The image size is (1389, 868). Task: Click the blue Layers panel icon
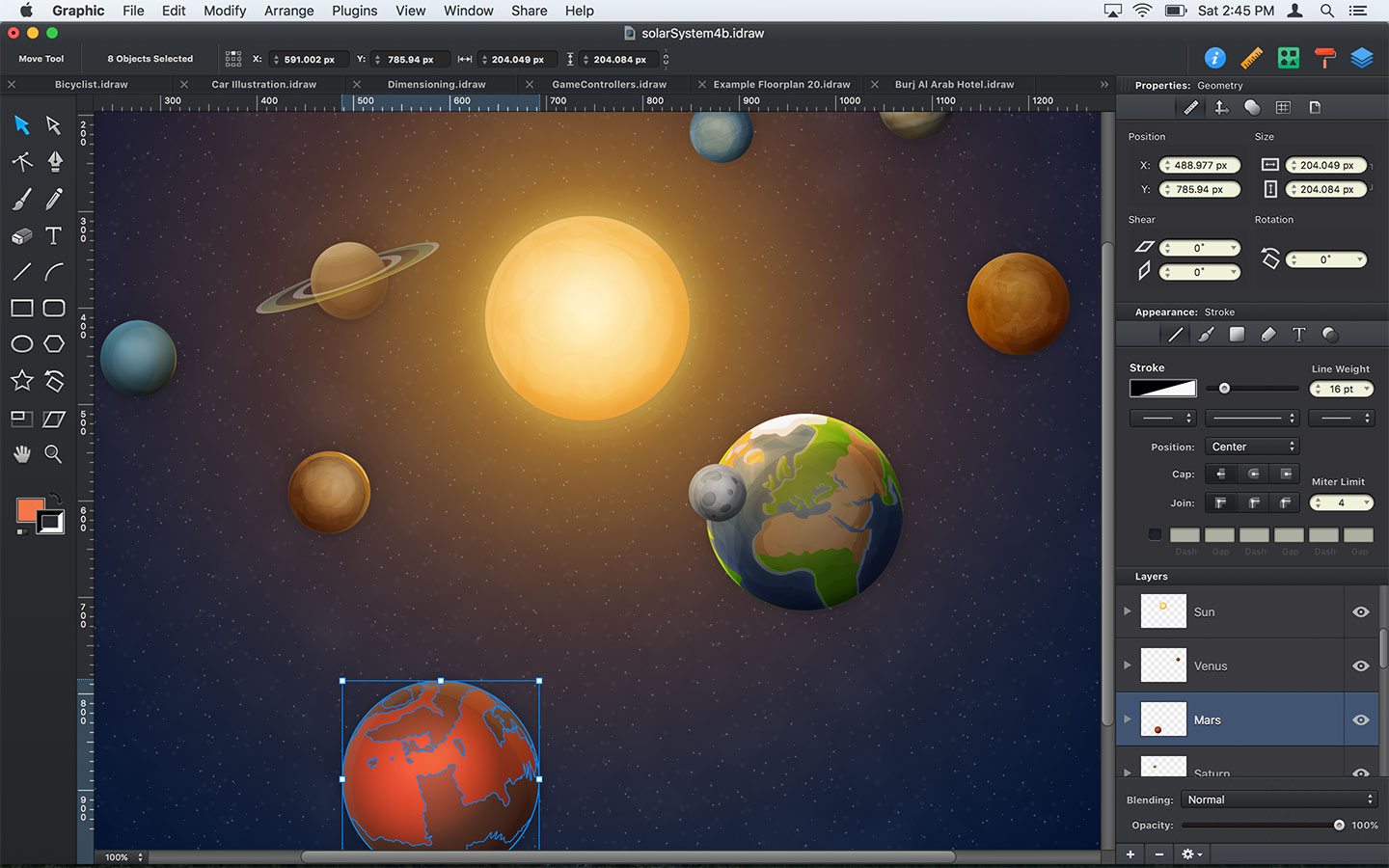click(x=1361, y=59)
